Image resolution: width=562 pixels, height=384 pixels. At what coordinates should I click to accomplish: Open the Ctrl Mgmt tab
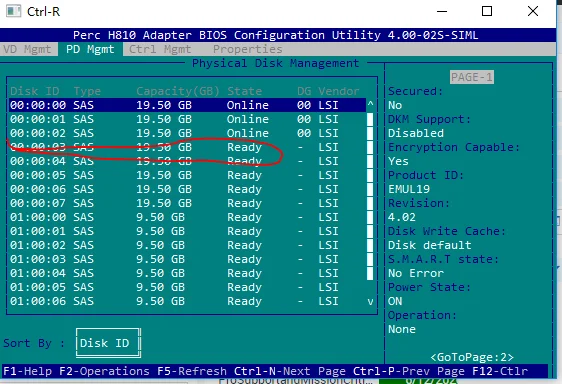[160, 49]
